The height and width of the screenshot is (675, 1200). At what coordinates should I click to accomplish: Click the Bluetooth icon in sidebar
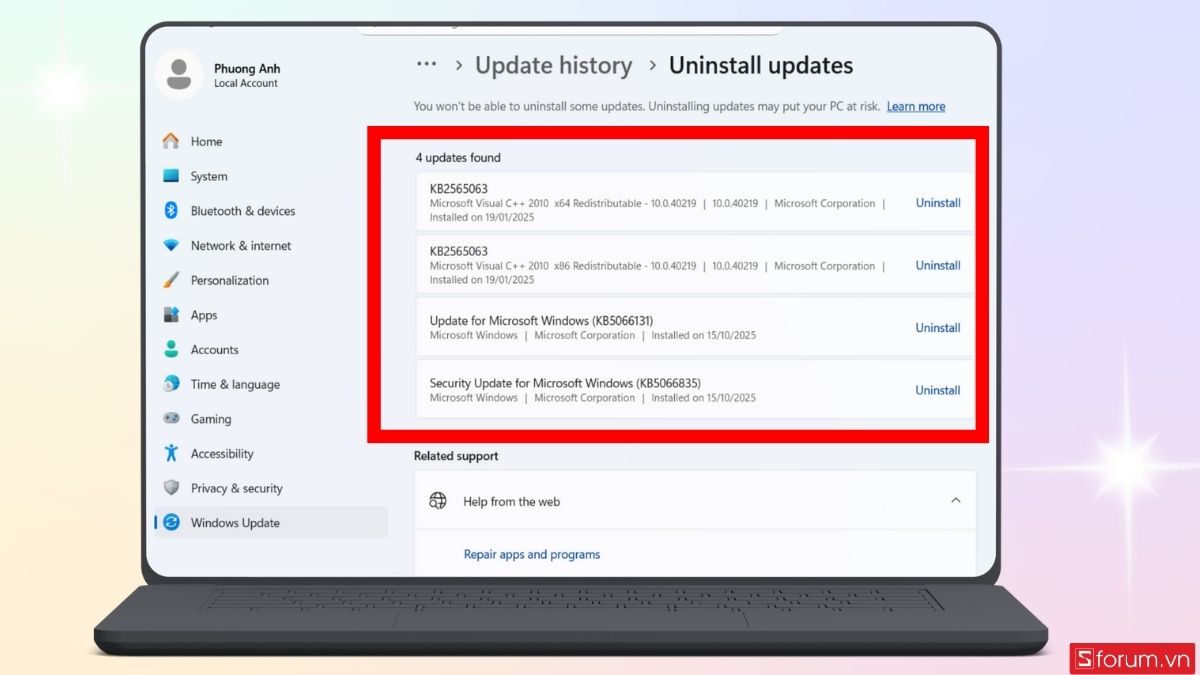click(x=171, y=211)
